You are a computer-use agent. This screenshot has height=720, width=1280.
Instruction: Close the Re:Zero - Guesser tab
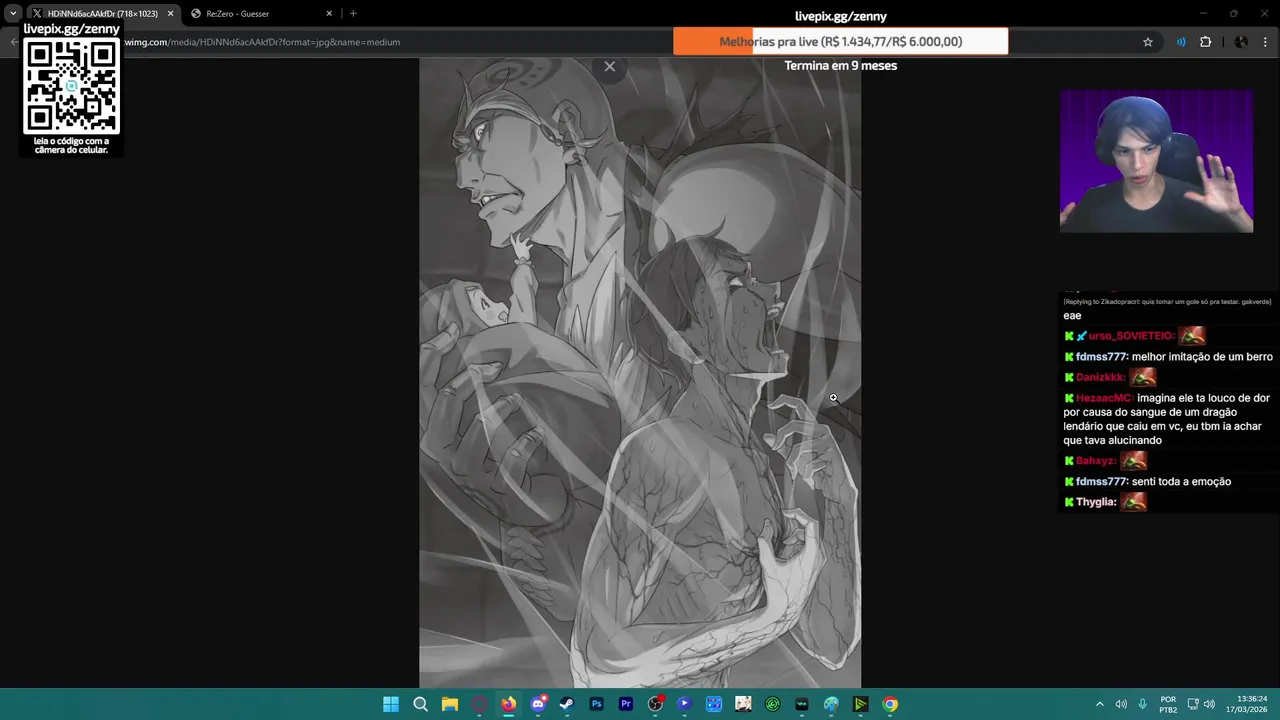[329, 14]
